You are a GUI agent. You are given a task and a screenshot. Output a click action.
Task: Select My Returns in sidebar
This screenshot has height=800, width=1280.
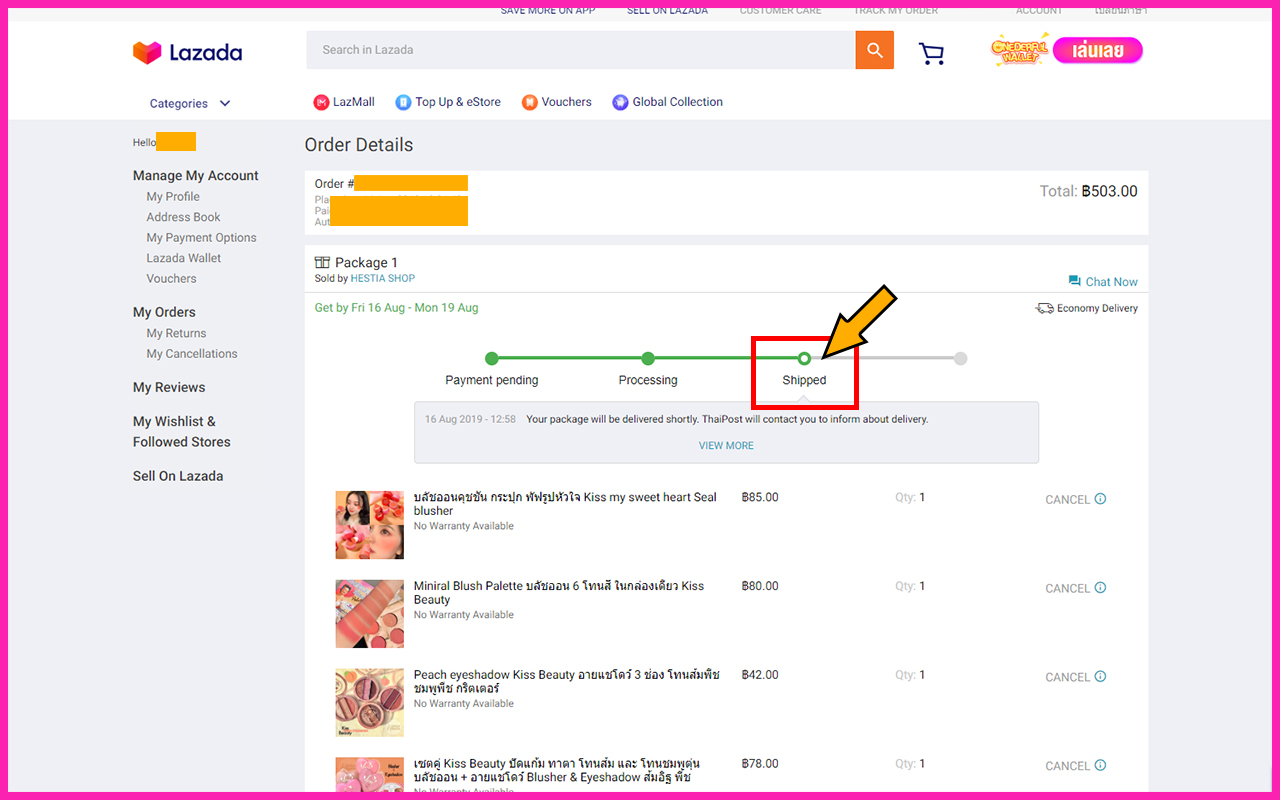(176, 334)
